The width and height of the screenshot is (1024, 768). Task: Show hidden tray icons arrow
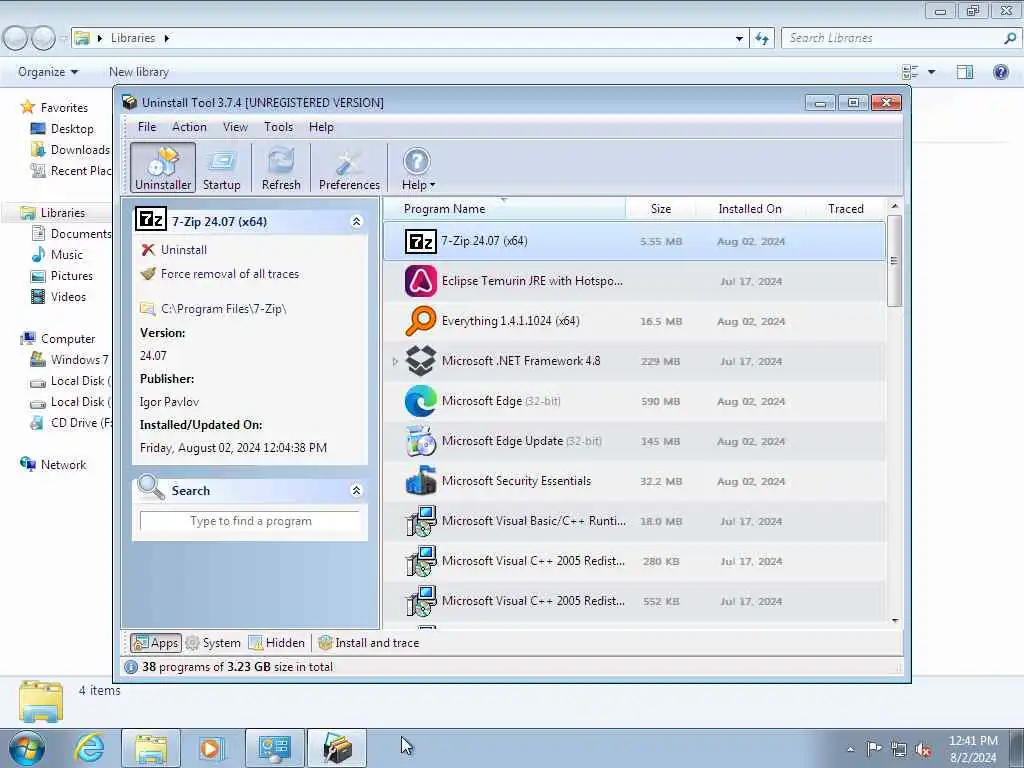[850, 749]
